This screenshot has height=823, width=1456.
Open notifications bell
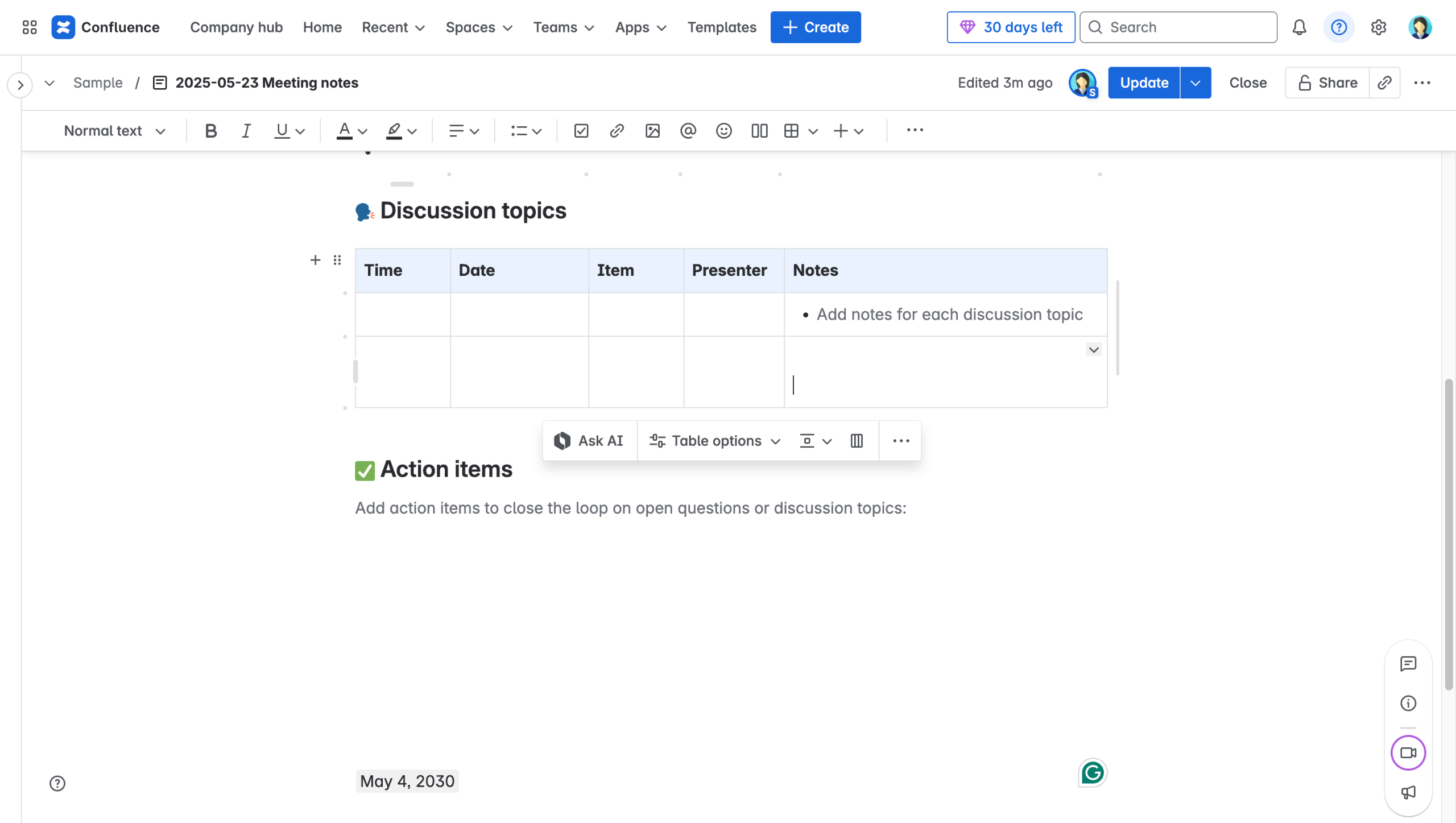click(x=1299, y=27)
